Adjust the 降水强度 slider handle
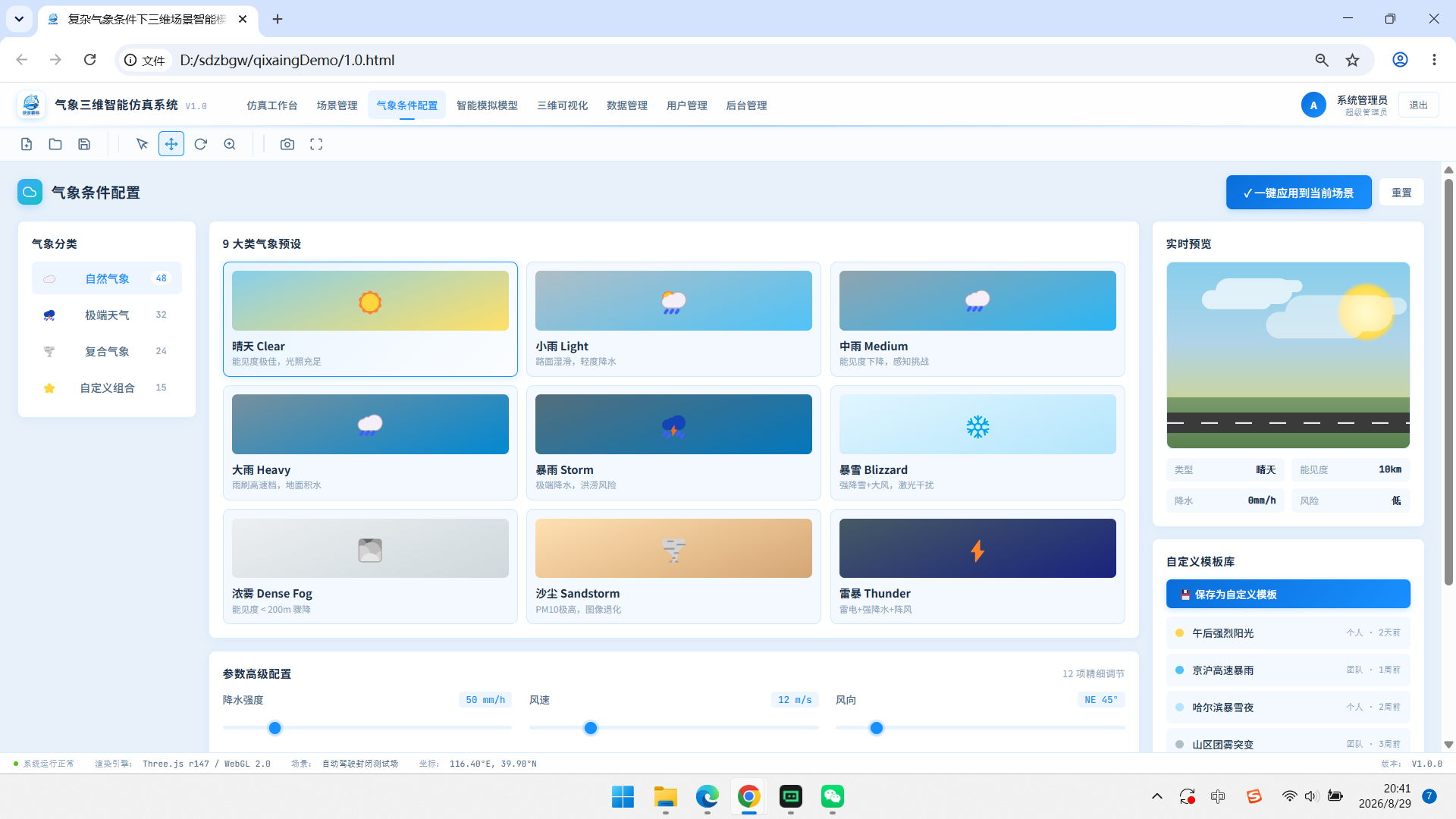 [275, 728]
